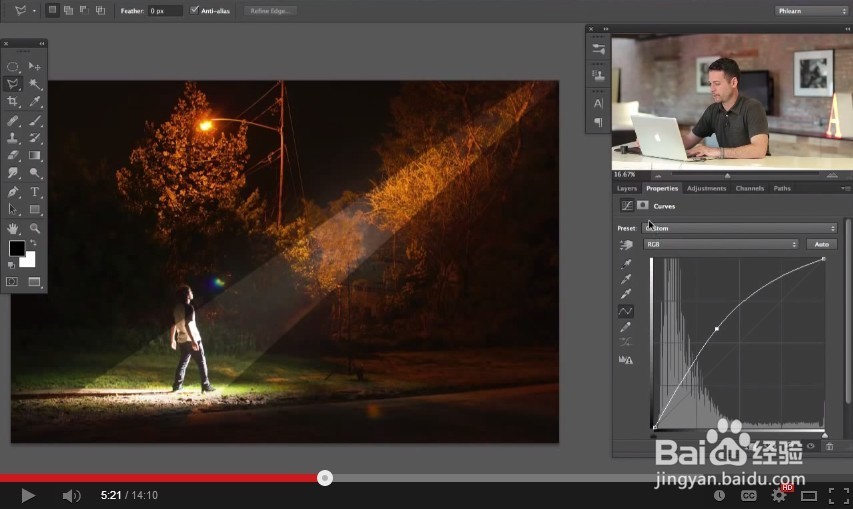The height and width of the screenshot is (509, 853).
Task: Select the black point eyedropper
Action: tap(626, 264)
